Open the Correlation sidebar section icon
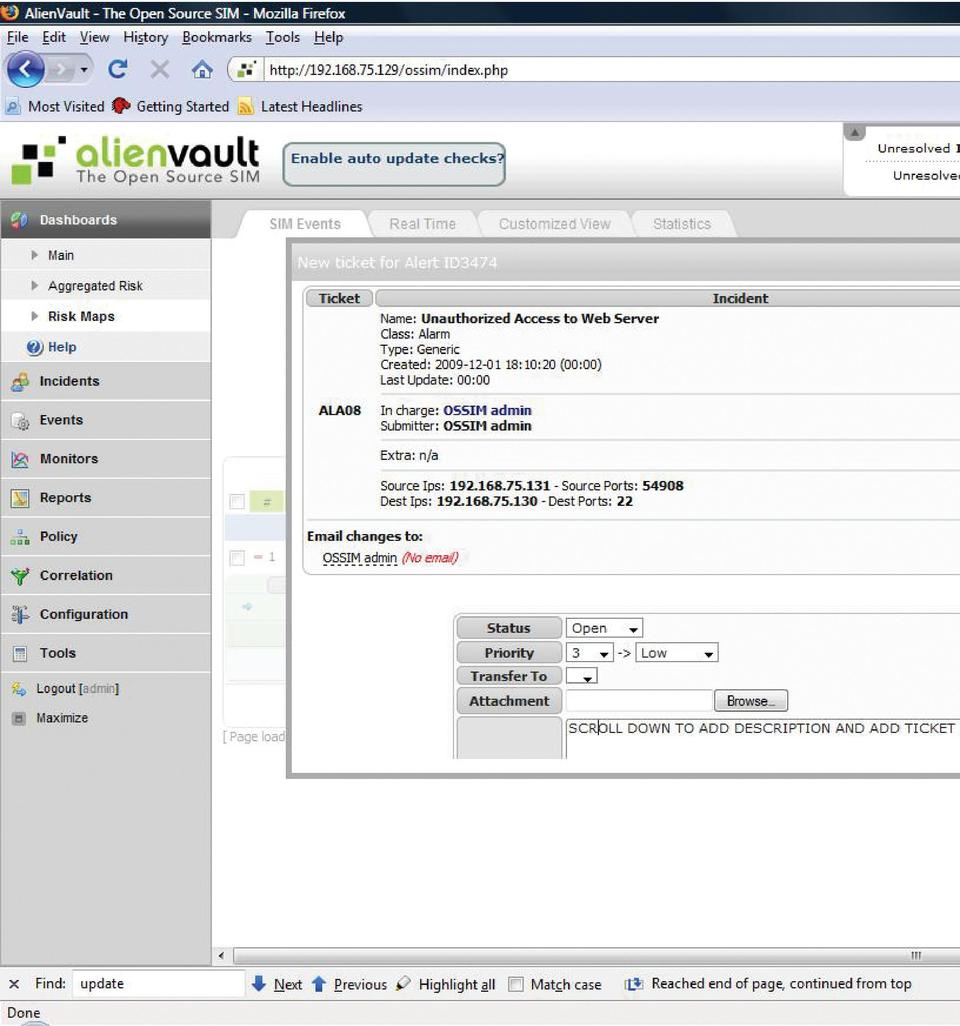The image size is (960, 1026). pos(20,576)
